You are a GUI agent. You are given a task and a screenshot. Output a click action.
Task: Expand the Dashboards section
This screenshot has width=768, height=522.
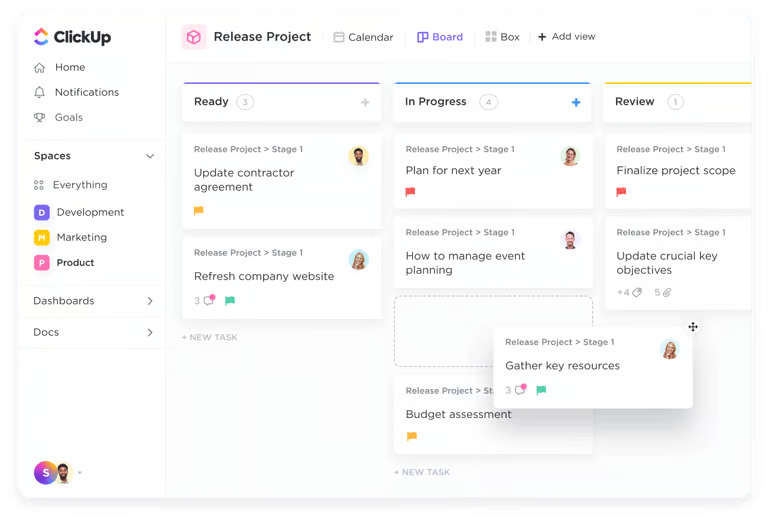pos(150,301)
